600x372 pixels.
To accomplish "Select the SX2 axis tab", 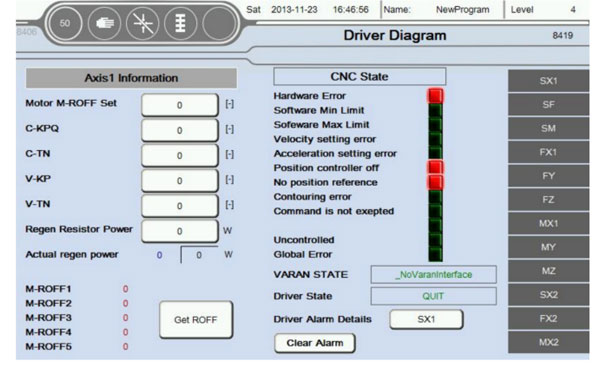I will [548, 295].
